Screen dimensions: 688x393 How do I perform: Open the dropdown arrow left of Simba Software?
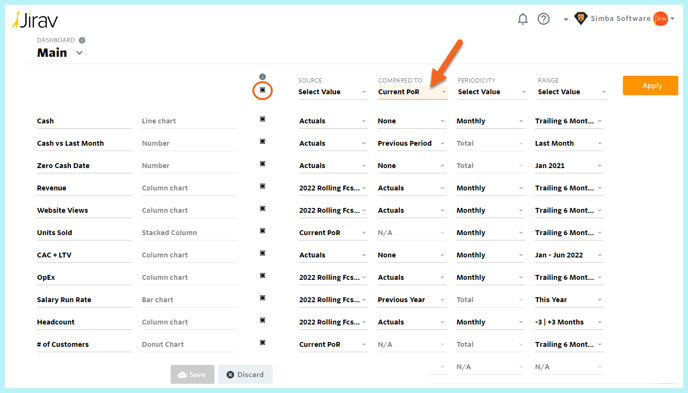[x=566, y=19]
